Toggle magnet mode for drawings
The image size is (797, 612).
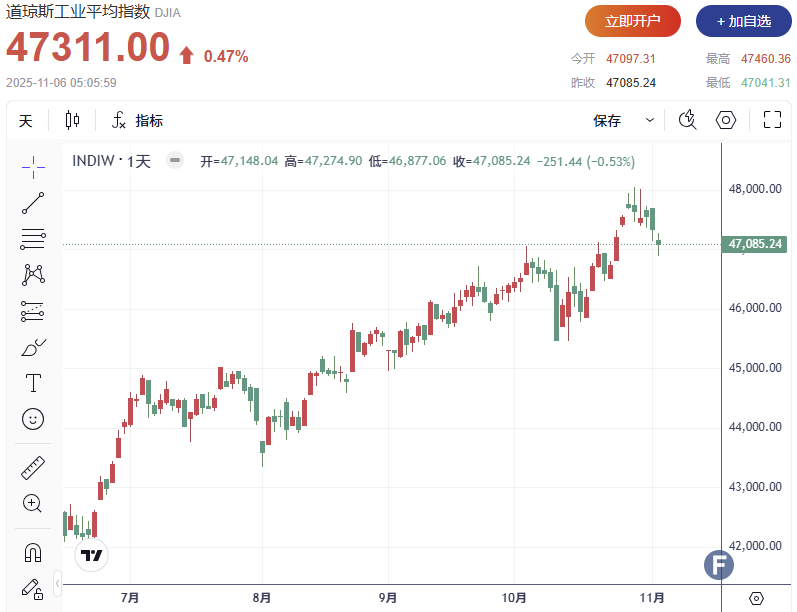tap(33, 551)
